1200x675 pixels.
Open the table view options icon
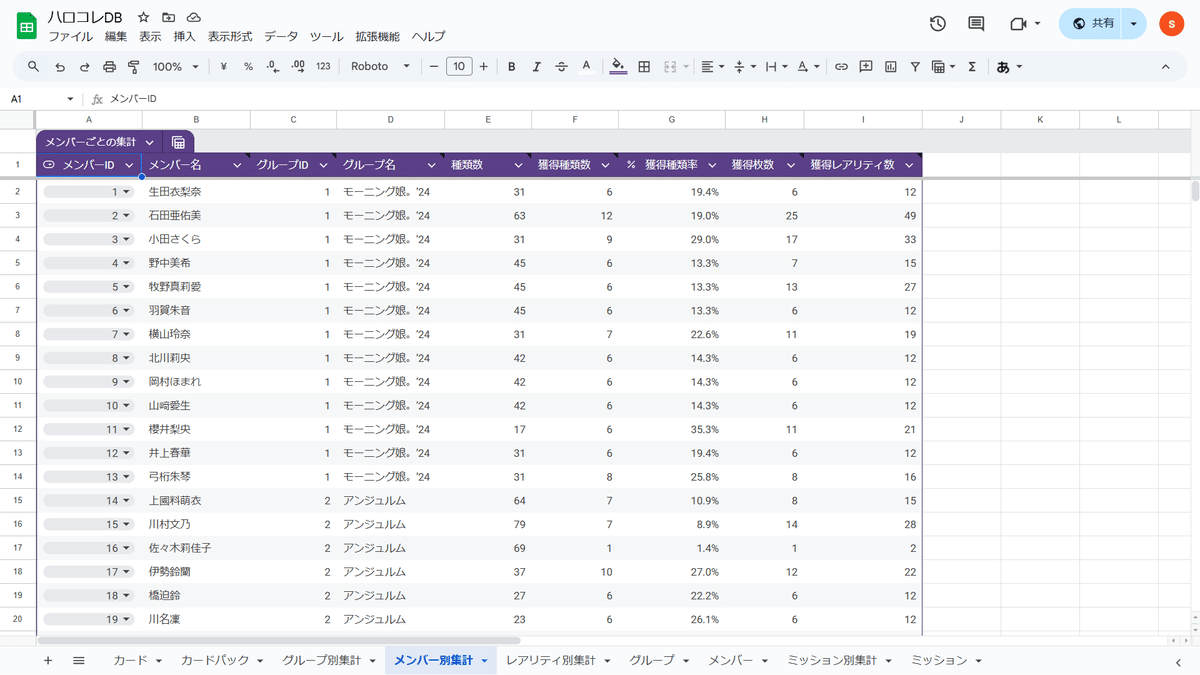coord(942,67)
